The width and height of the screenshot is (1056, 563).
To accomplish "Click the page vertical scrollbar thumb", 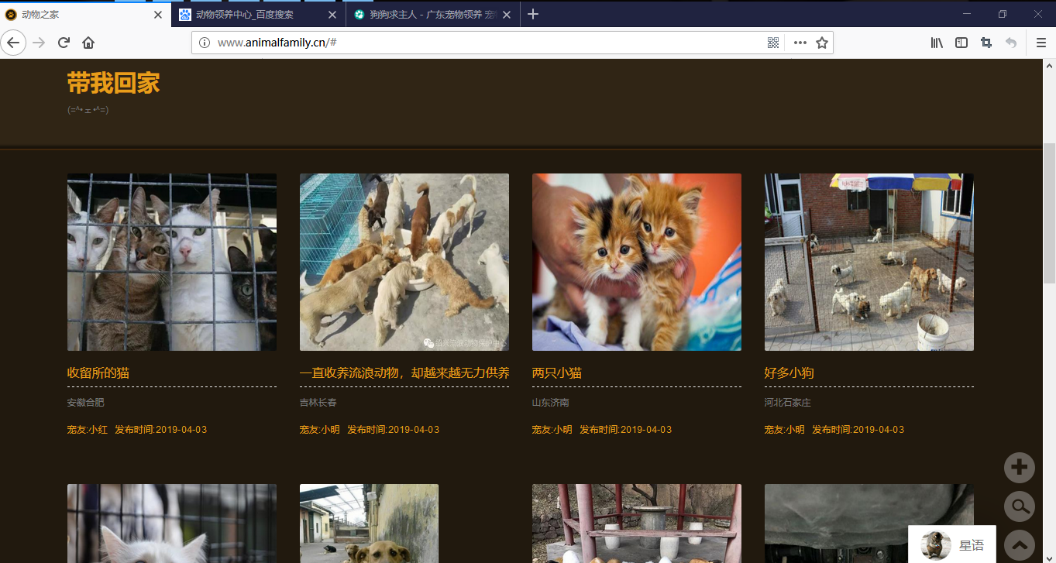I will (x=1049, y=213).
